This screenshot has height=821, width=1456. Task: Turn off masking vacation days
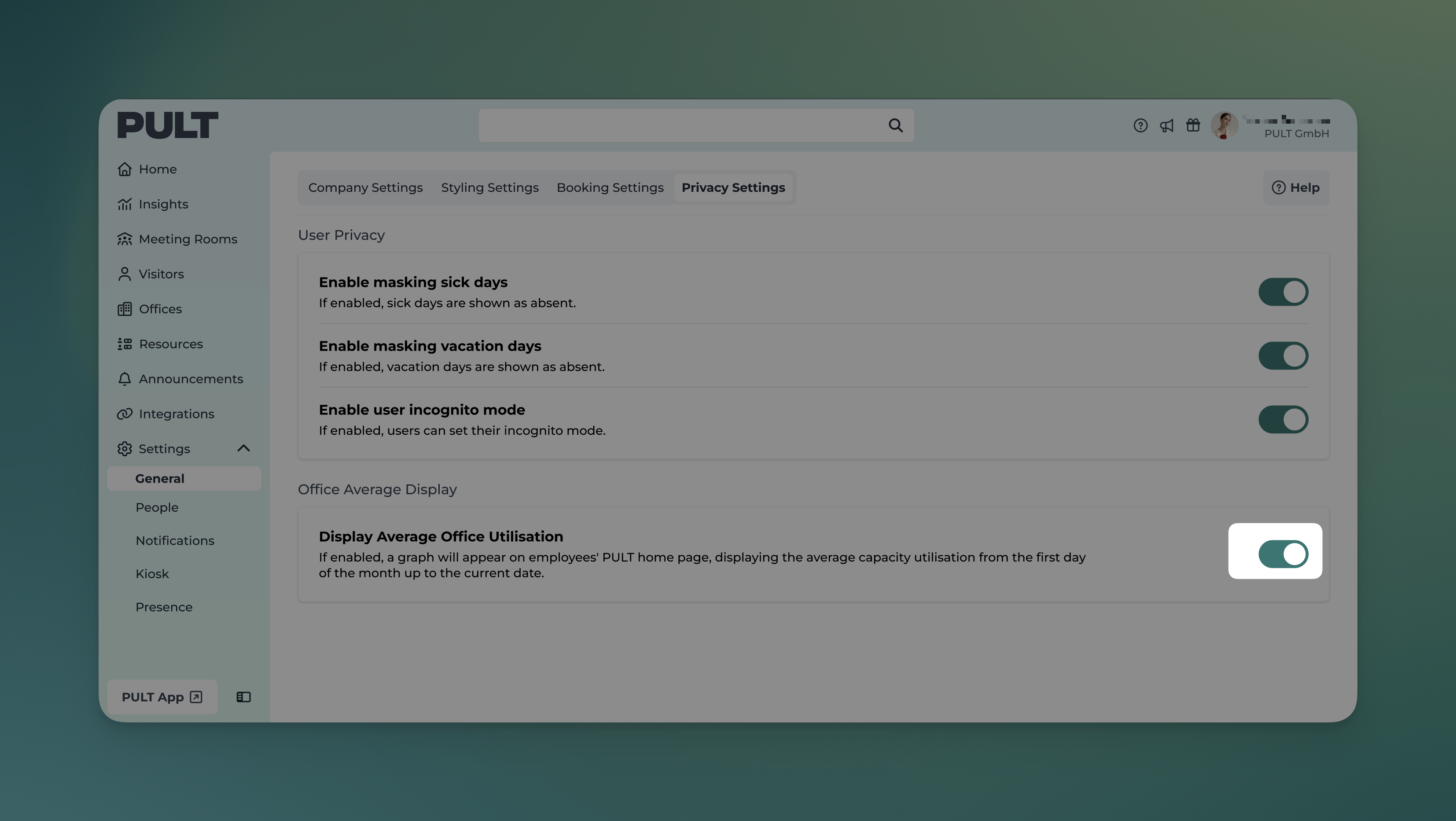coord(1283,356)
